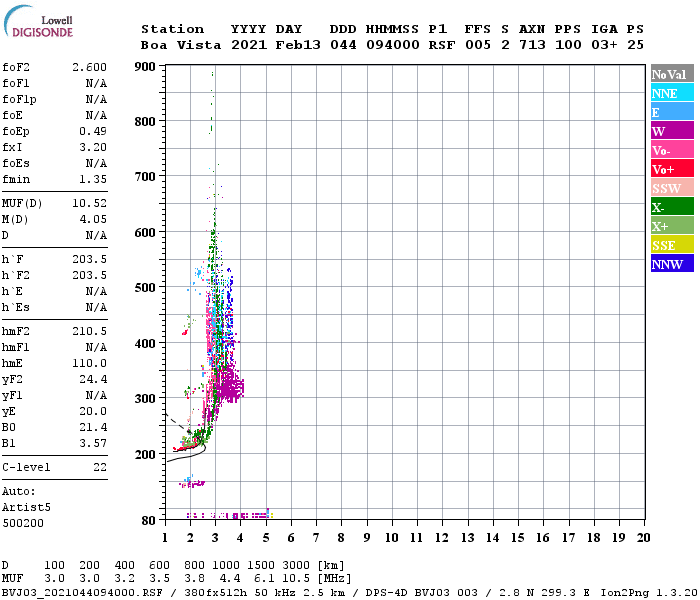Click the magenta E-layer echoes near 150 km
Viewport: 700px width, 600px height.
pyautogui.click(x=192, y=483)
